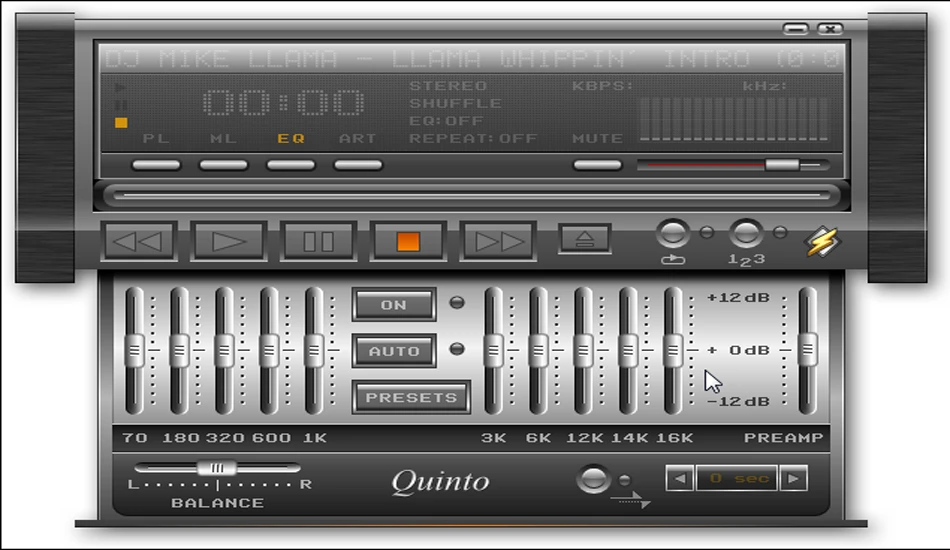
Task: Toggle the crossfade knob button
Action: tap(593, 479)
